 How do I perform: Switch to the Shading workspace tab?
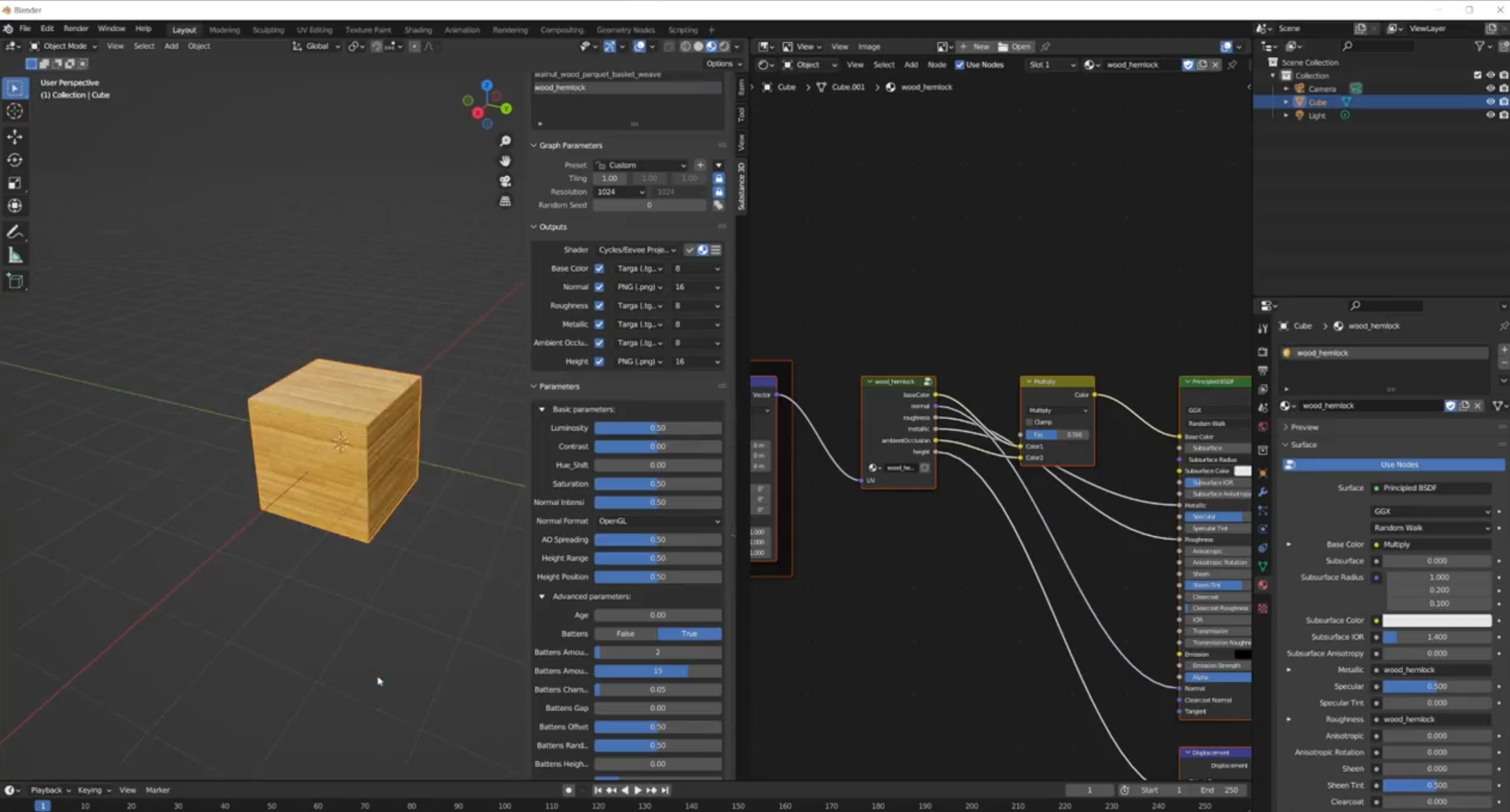pyautogui.click(x=417, y=29)
